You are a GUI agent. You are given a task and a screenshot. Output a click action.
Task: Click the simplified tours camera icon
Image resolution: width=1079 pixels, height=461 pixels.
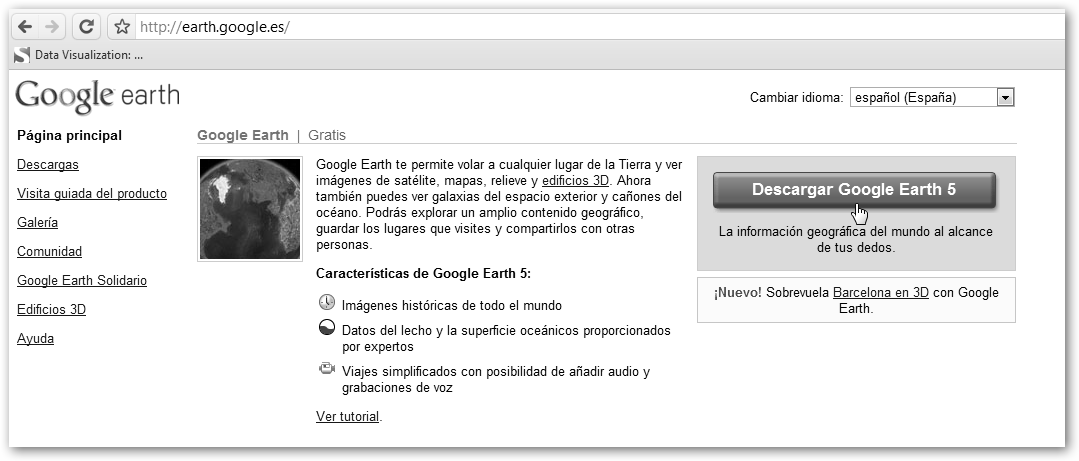click(x=327, y=369)
